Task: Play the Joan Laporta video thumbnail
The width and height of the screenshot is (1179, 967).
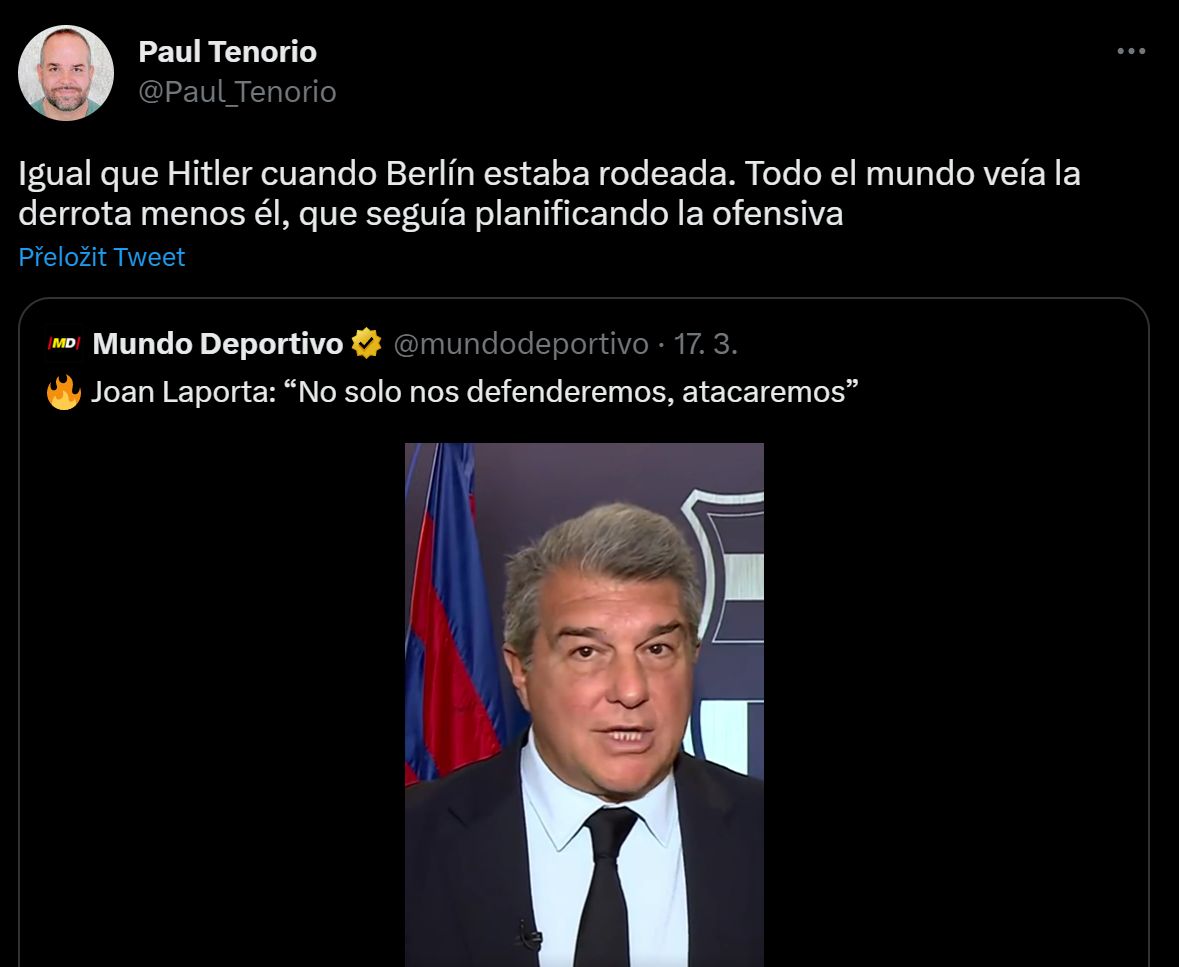Action: [x=584, y=705]
